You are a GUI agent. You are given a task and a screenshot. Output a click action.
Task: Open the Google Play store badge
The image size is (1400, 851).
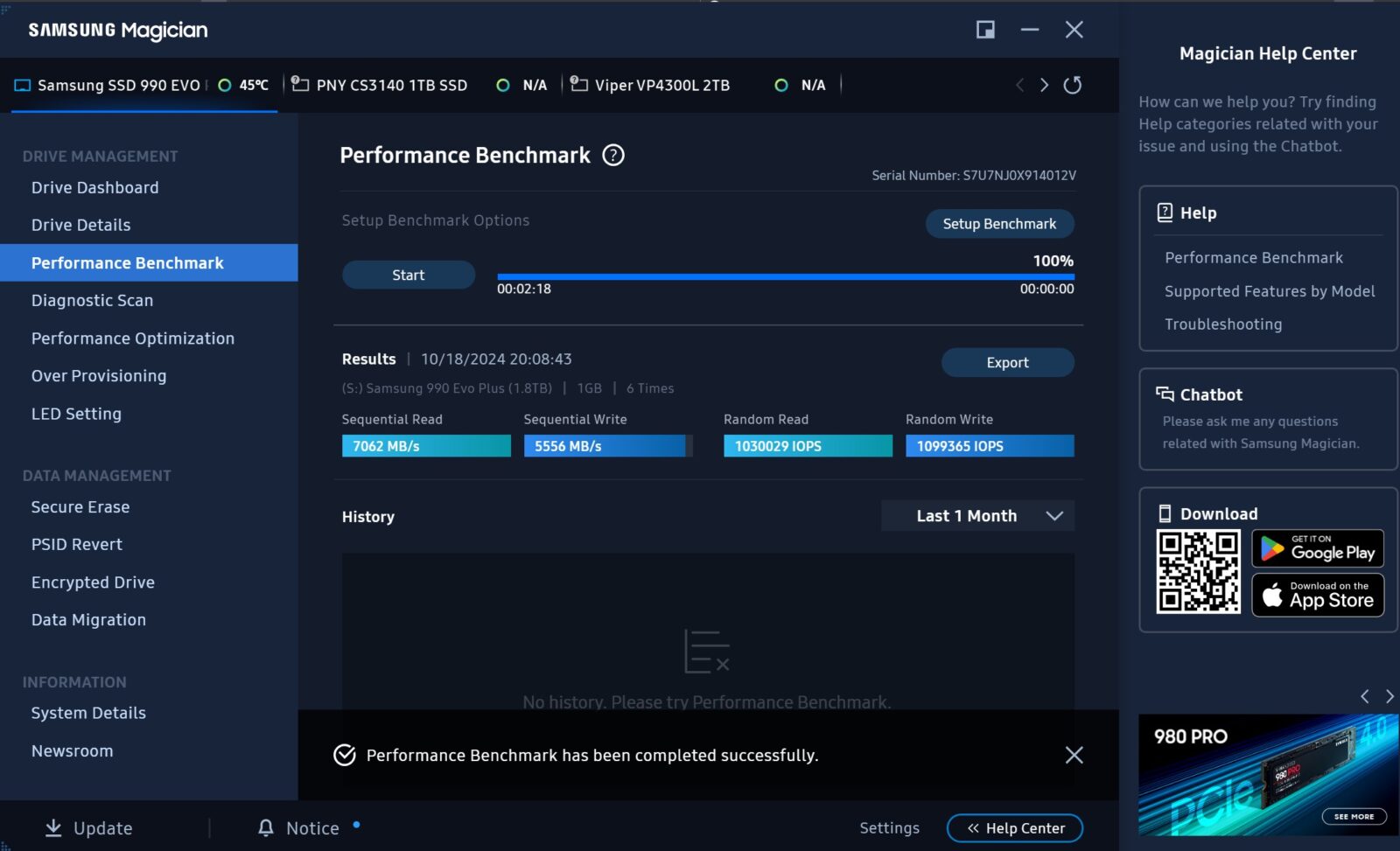point(1318,549)
